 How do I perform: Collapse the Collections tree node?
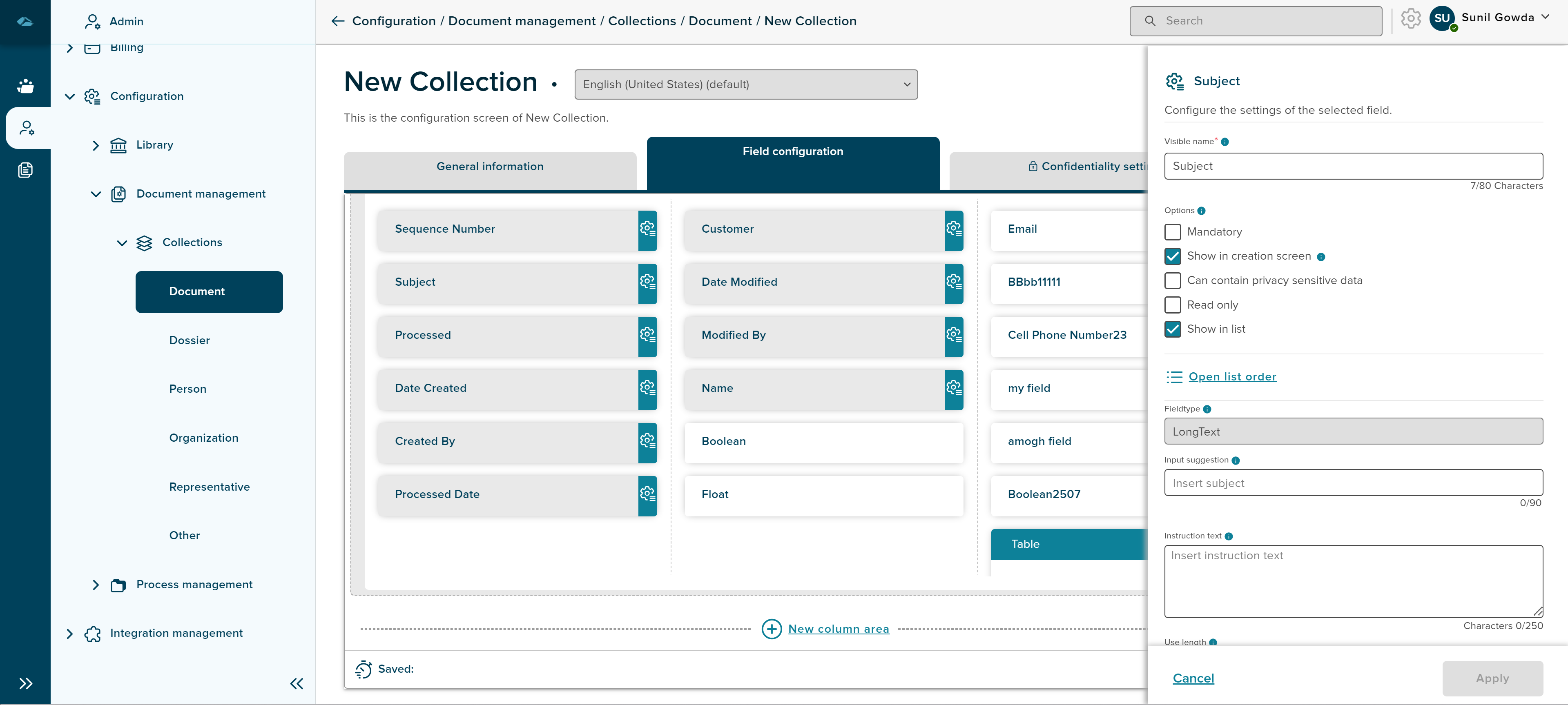pyautogui.click(x=122, y=243)
